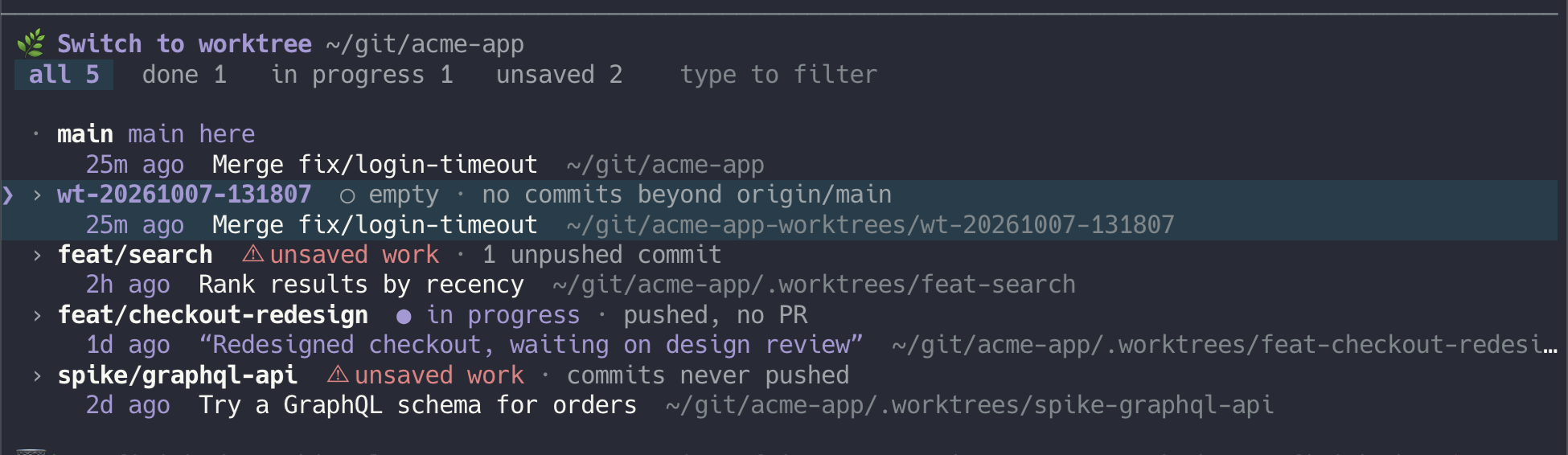Screen dimensions: 1568x455
Task: Select the wt-20261007-131807 worktree name
Action: point(184,195)
